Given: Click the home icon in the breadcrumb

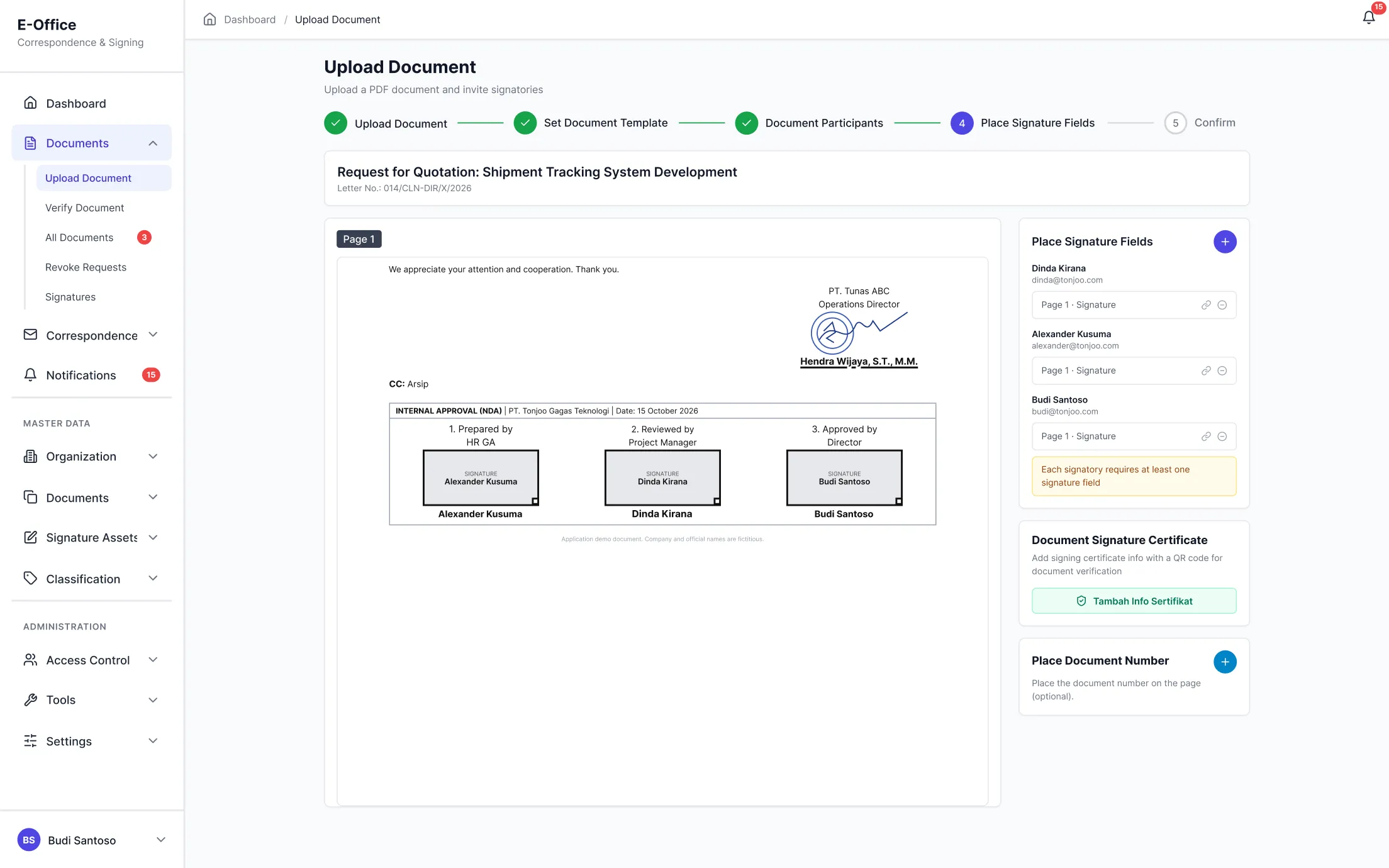Looking at the screenshot, I should (209, 19).
